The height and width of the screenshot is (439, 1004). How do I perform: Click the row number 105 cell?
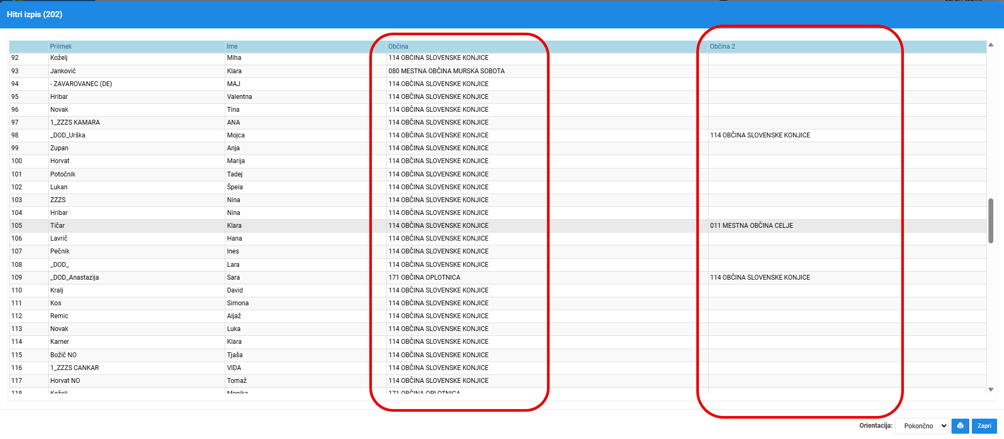pos(17,225)
